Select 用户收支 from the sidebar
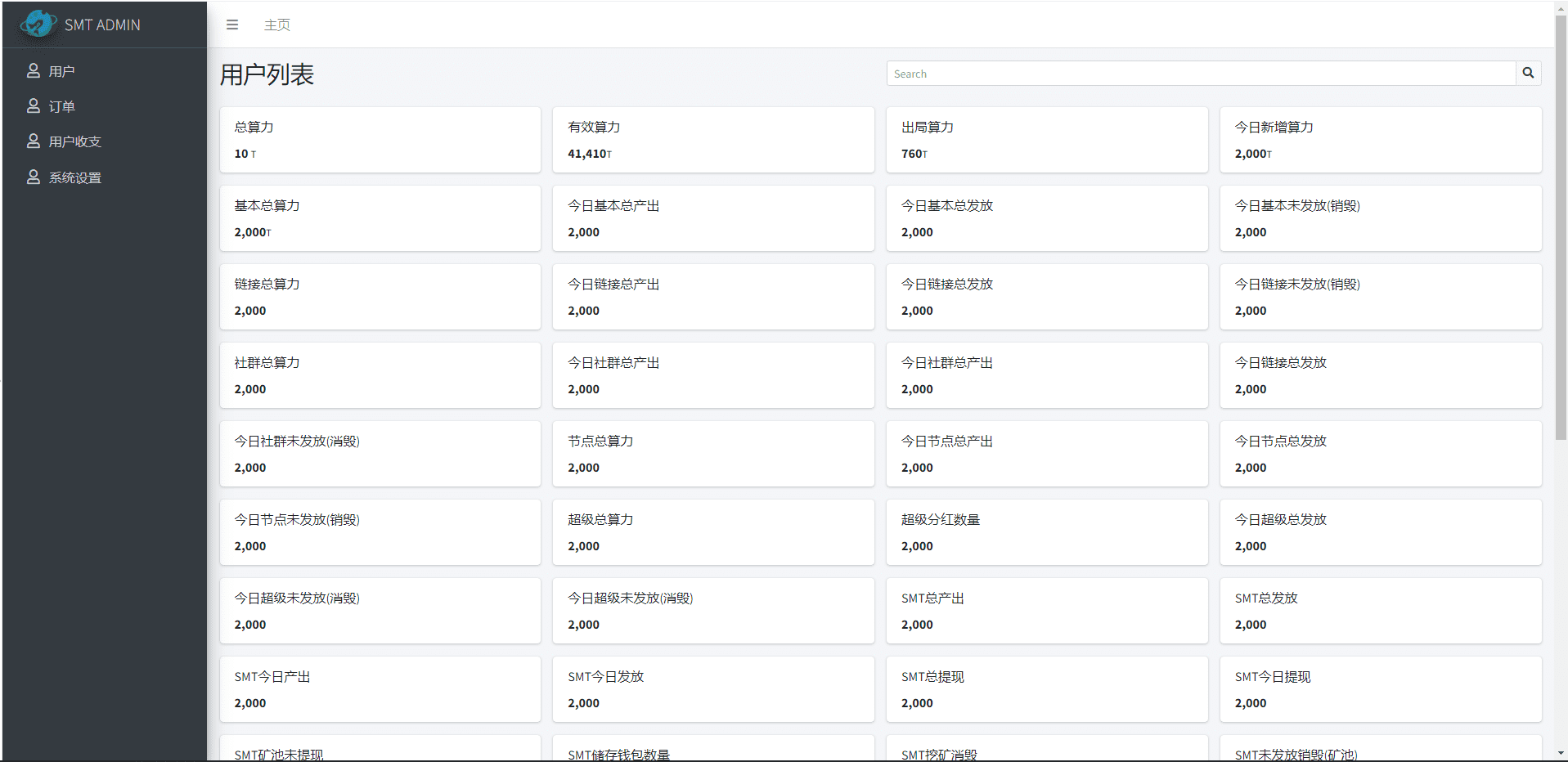This screenshot has width=1568, height=762. (x=75, y=142)
